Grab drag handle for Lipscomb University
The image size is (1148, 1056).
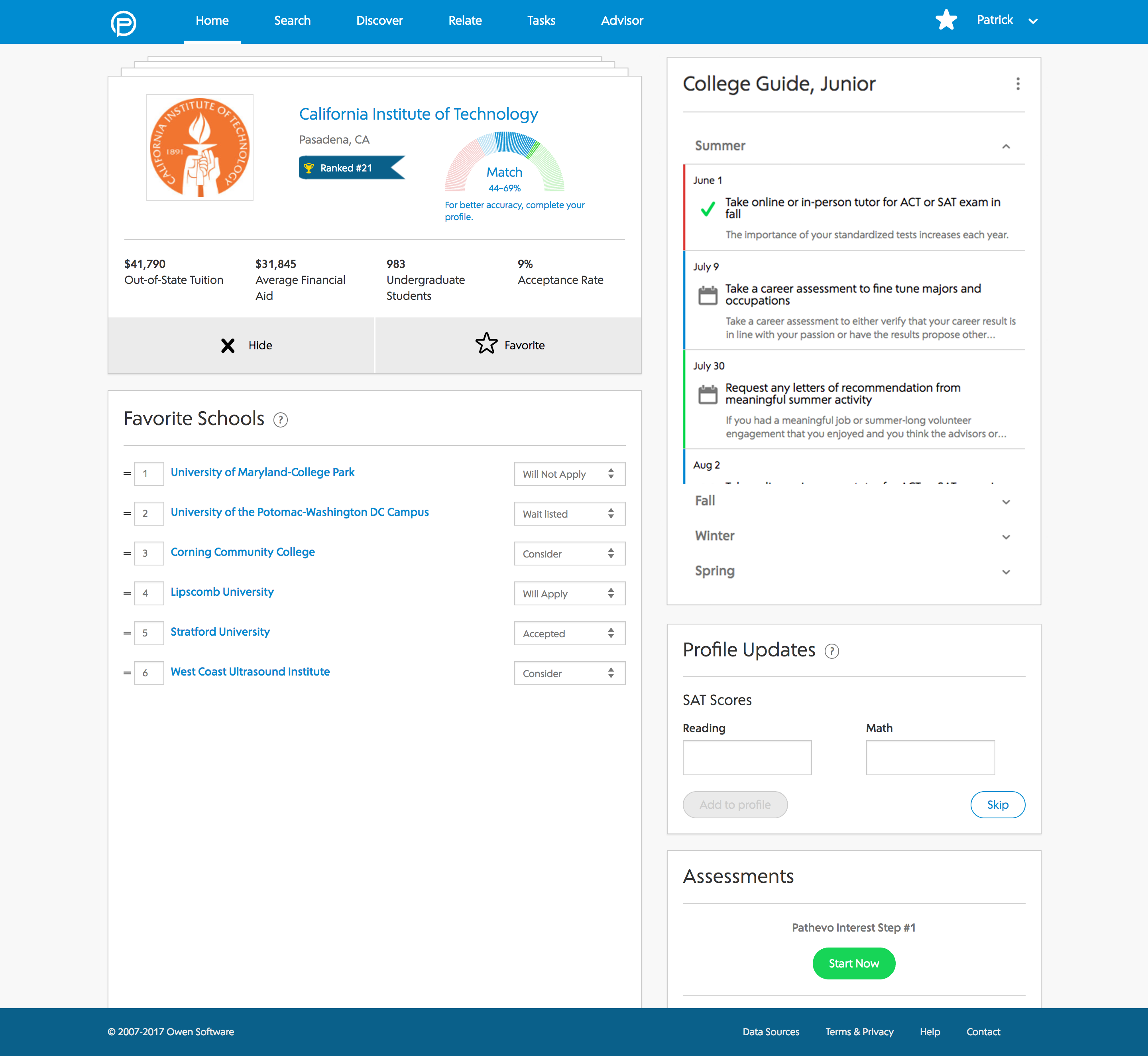(x=127, y=593)
